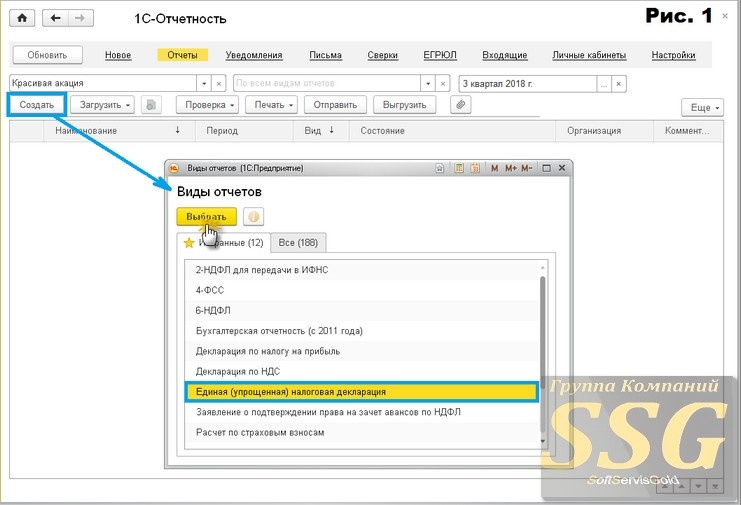Click the organization field Красивая акация

point(103,84)
